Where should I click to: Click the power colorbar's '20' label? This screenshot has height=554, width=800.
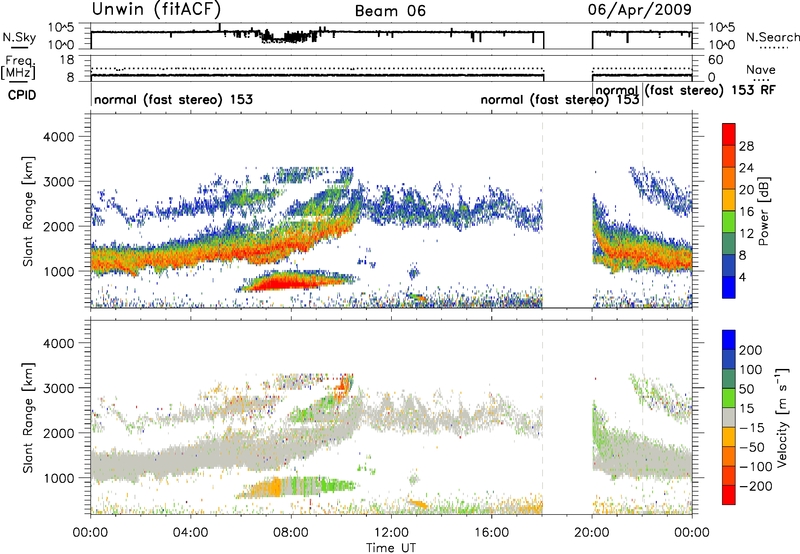pyautogui.click(x=746, y=190)
